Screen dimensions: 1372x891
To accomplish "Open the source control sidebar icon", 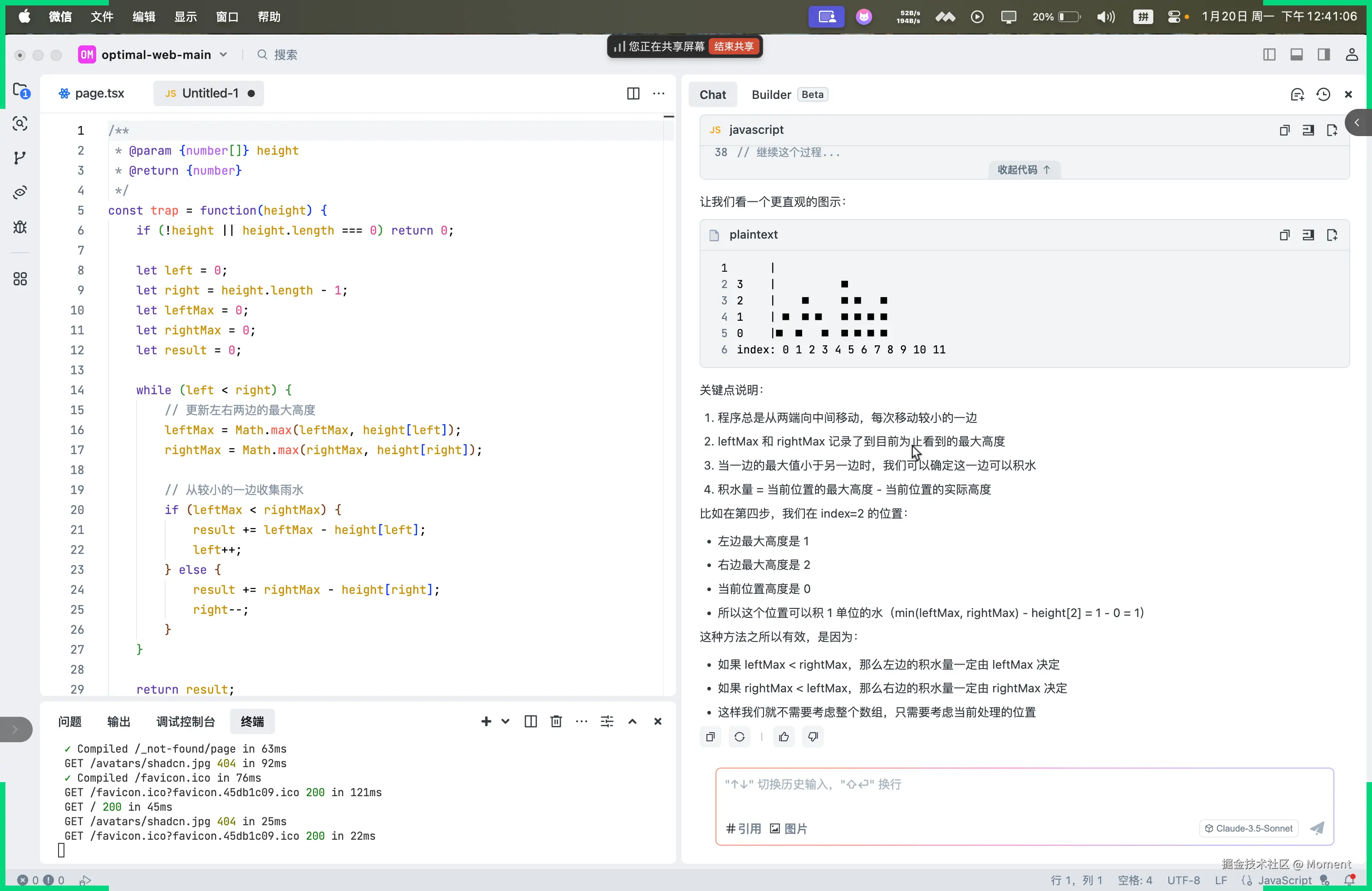I will pos(20,157).
